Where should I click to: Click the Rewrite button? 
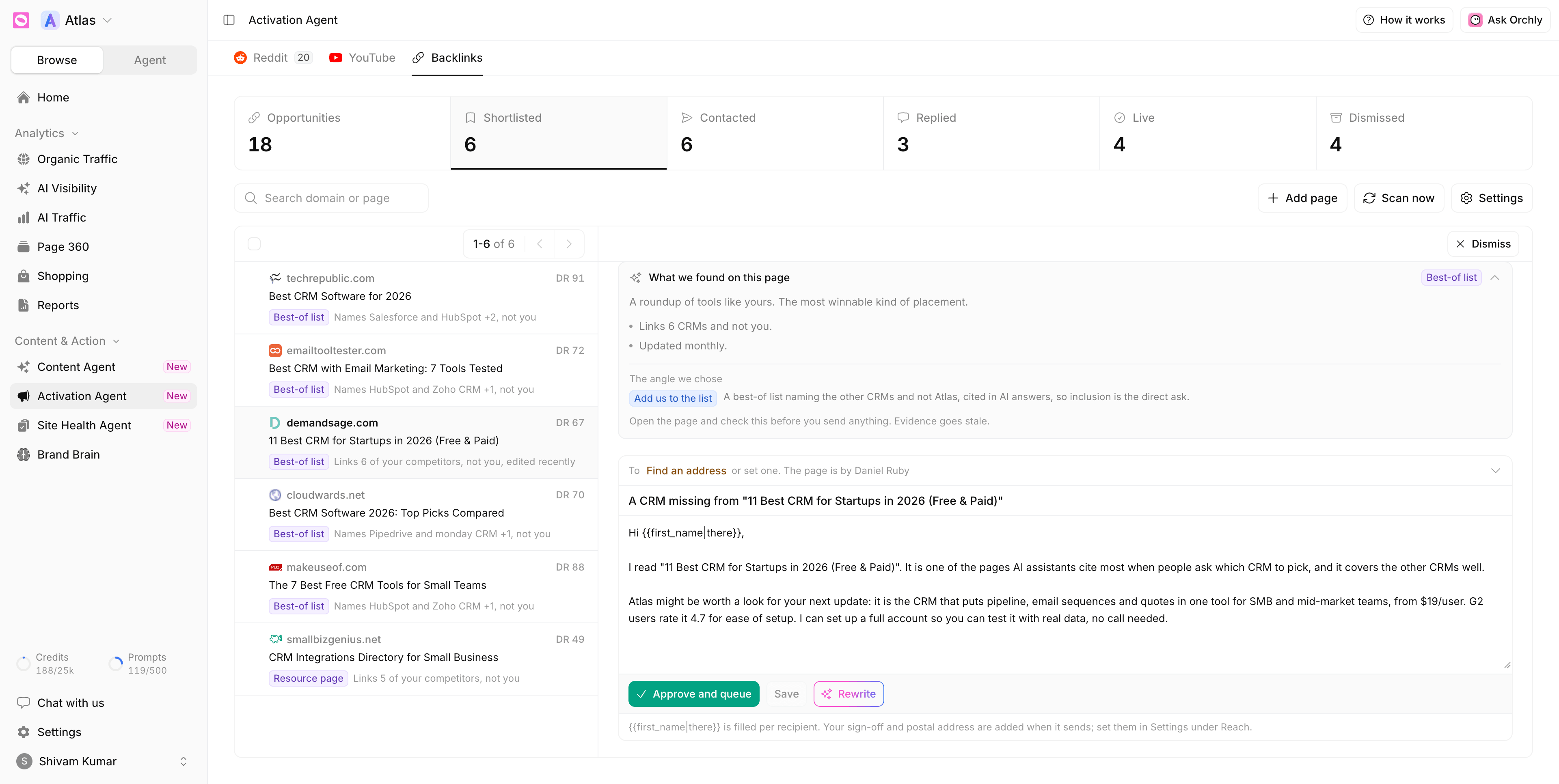pyautogui.click(x=849, y=694)
